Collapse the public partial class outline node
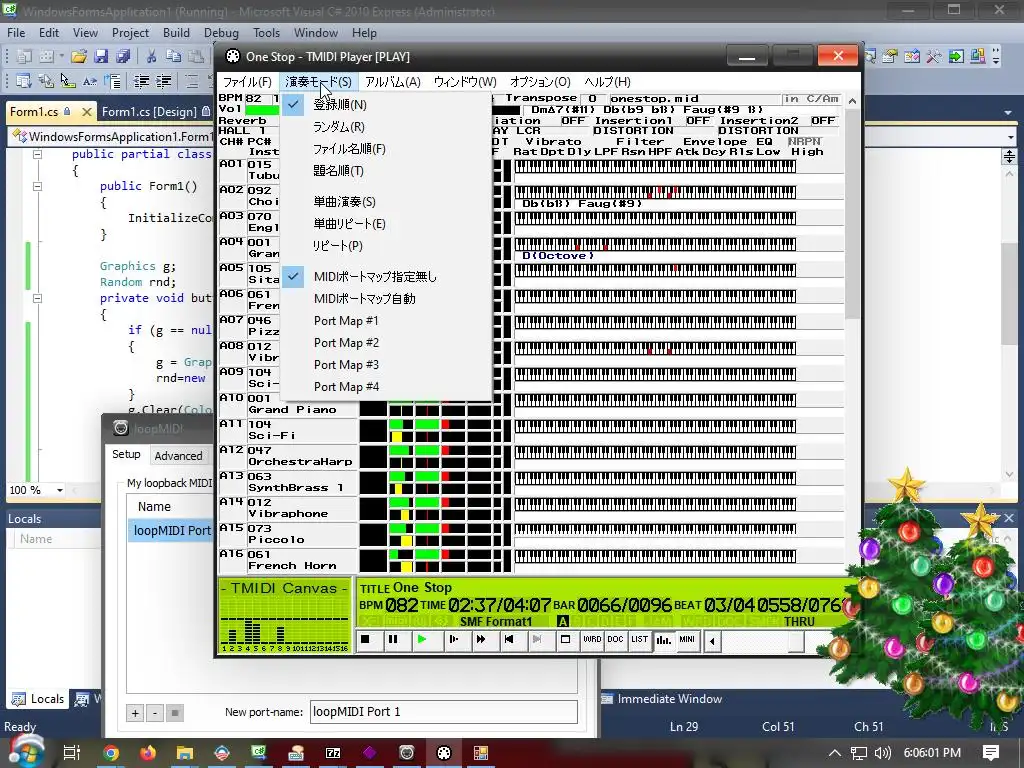This screenshot has height=768, width=1024. 37,155
